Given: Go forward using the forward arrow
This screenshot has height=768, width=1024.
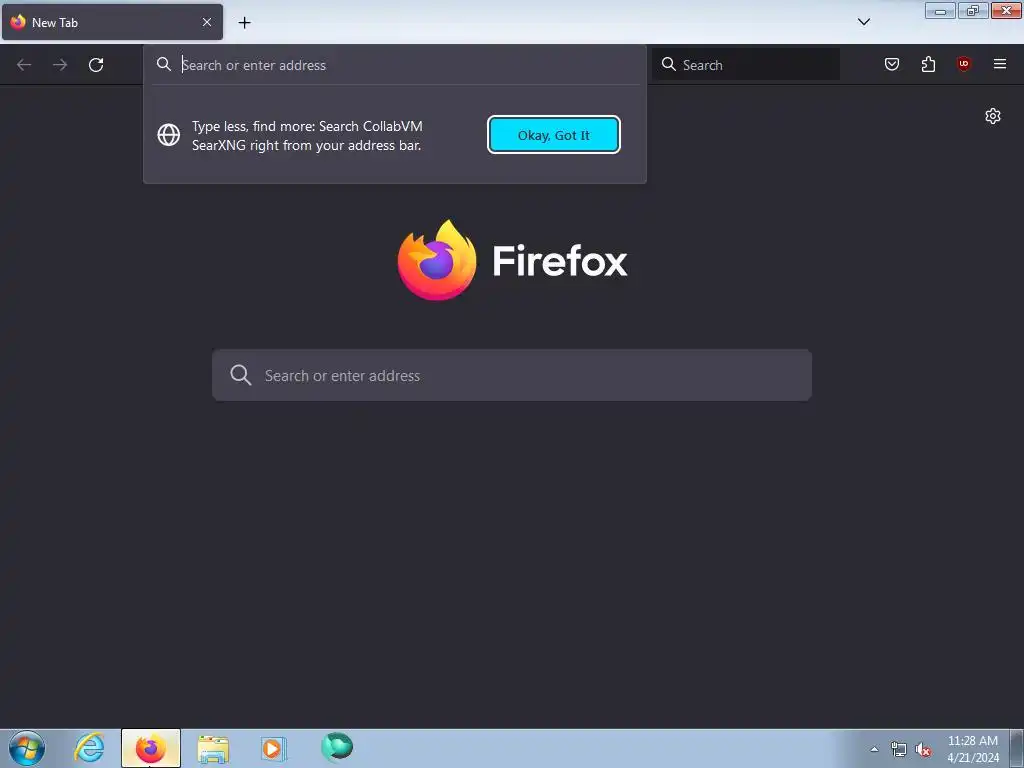Looking at the screenshot, I should [60, 65].
